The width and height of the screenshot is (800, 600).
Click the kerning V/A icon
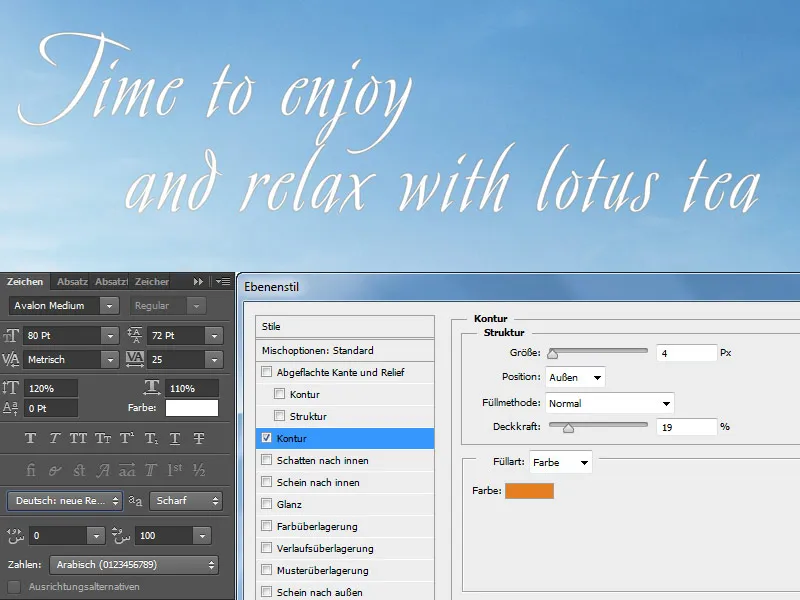(11, 359)
